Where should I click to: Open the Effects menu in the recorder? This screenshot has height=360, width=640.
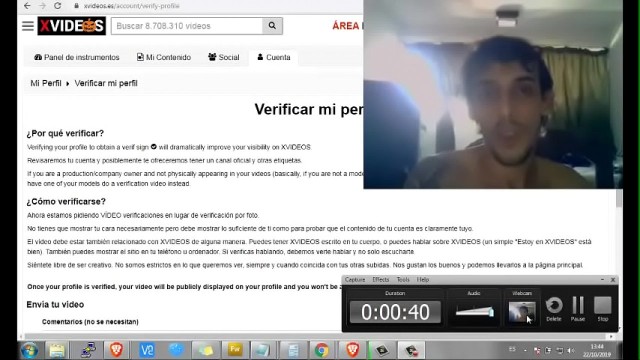[380, 280]
